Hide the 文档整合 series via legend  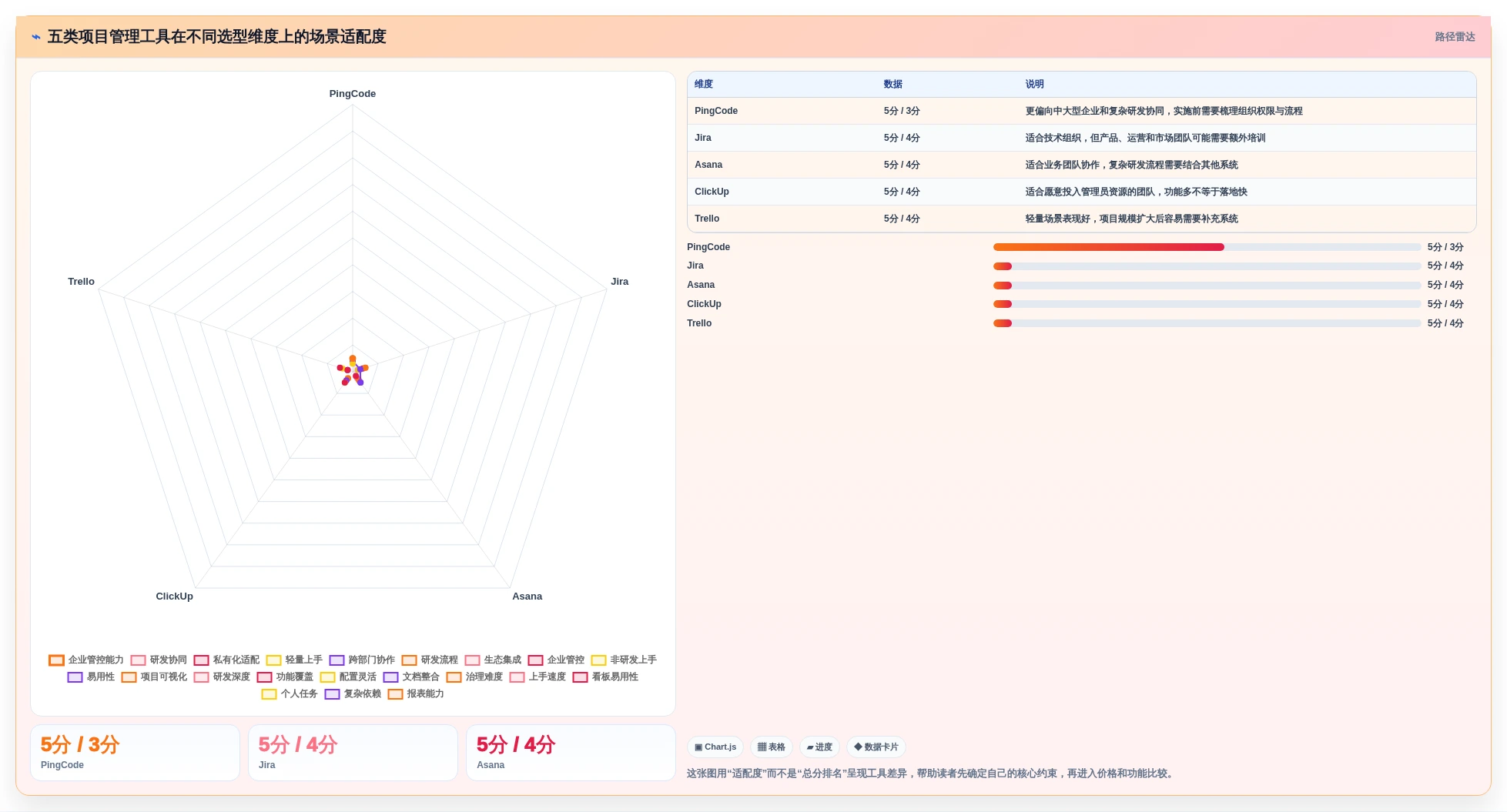click(x=411, y=677)
